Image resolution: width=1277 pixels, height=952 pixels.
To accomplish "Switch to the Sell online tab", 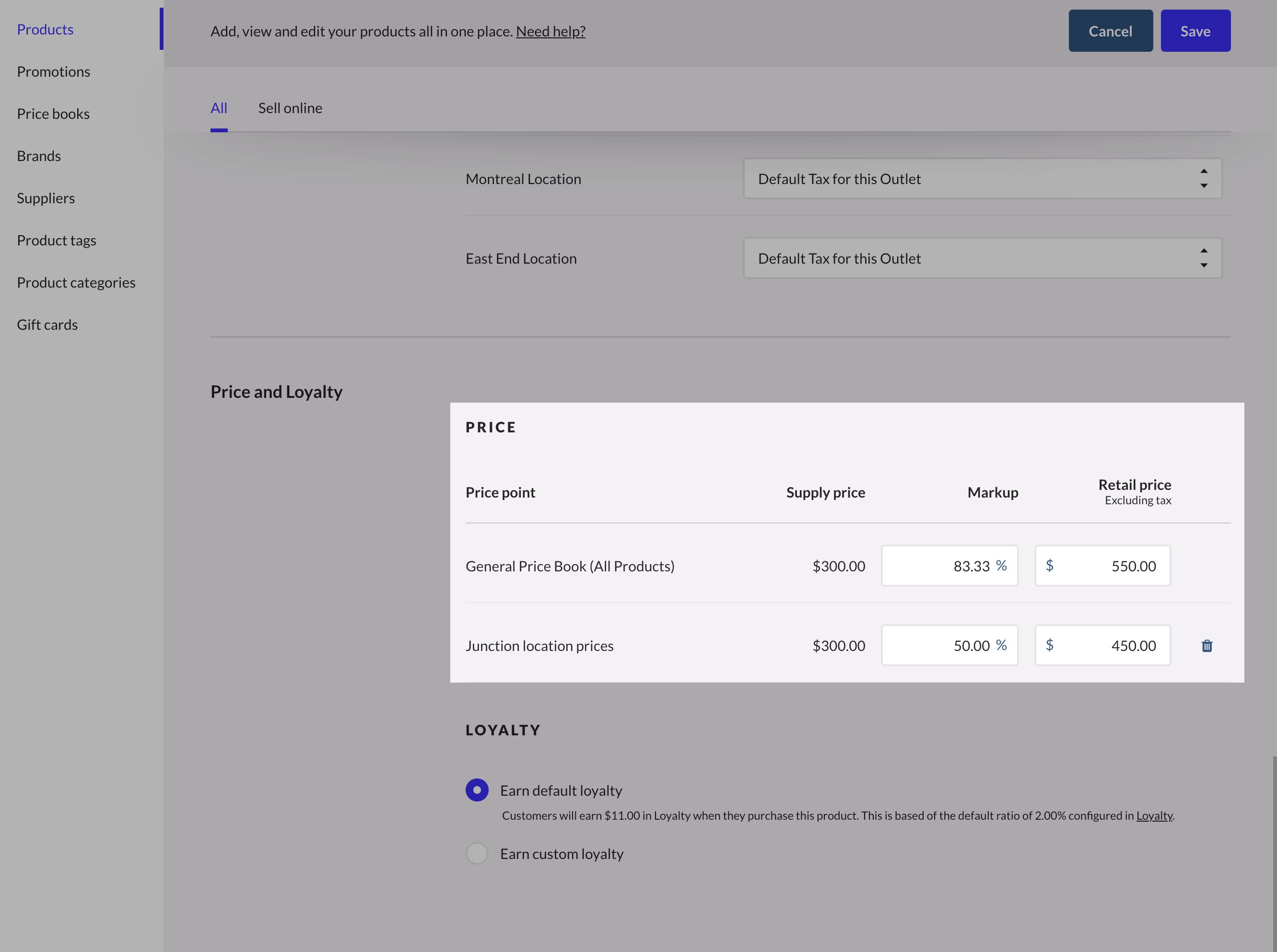I will [x=290, y=108].
